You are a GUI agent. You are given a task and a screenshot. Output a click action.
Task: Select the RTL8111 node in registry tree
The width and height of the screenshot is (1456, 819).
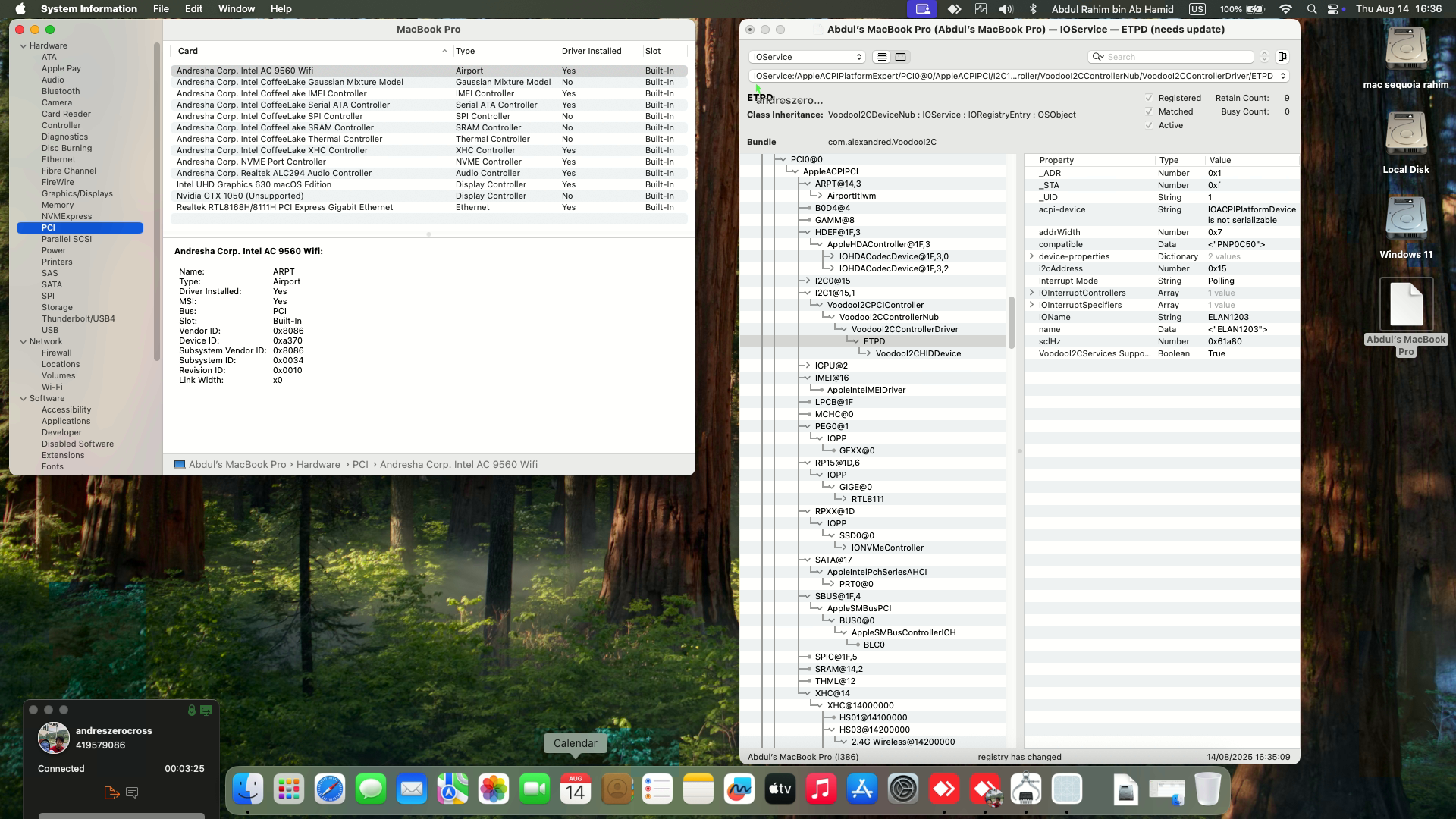tap(868, 499)
